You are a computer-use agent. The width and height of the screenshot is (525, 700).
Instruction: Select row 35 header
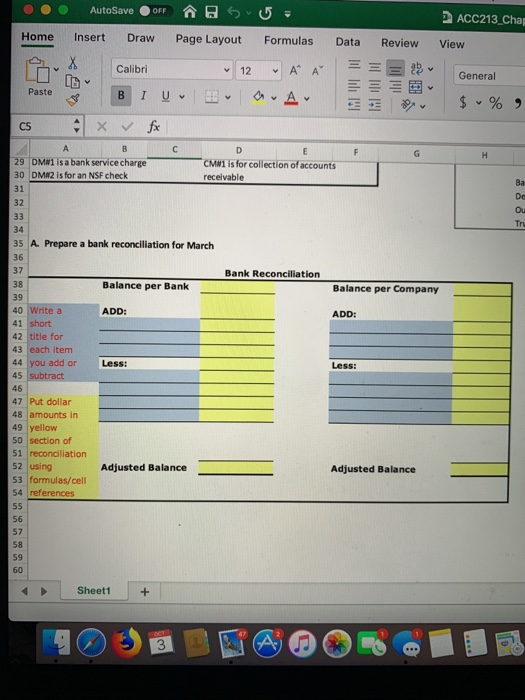(18, 243)
